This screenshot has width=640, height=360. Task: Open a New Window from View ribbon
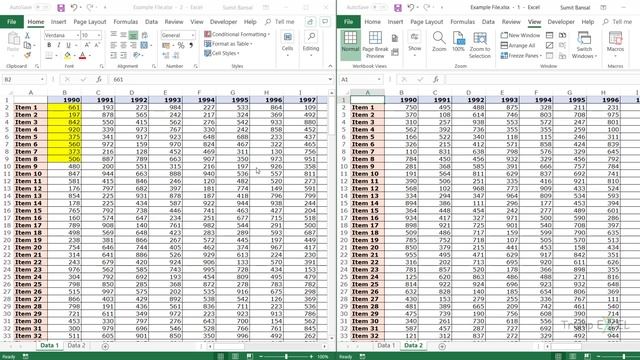click(520, 36)
